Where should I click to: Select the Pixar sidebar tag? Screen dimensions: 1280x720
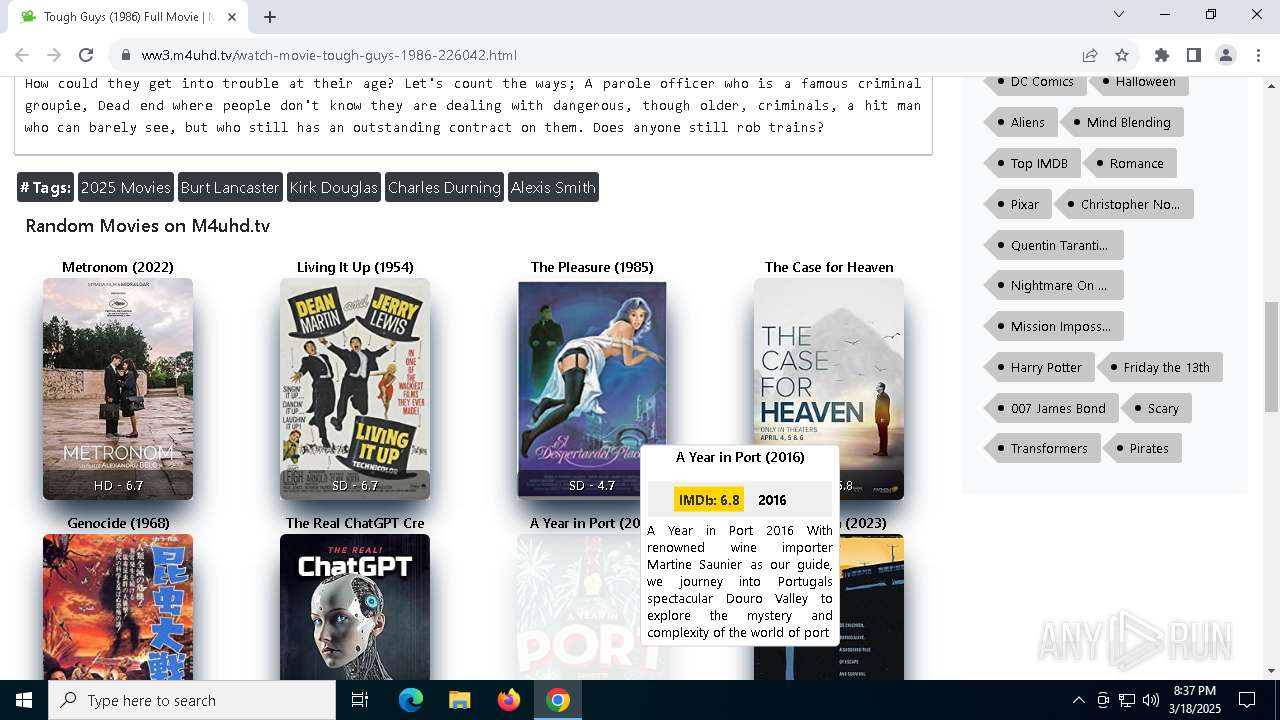pyautogui.click(x=1017, y=205)
